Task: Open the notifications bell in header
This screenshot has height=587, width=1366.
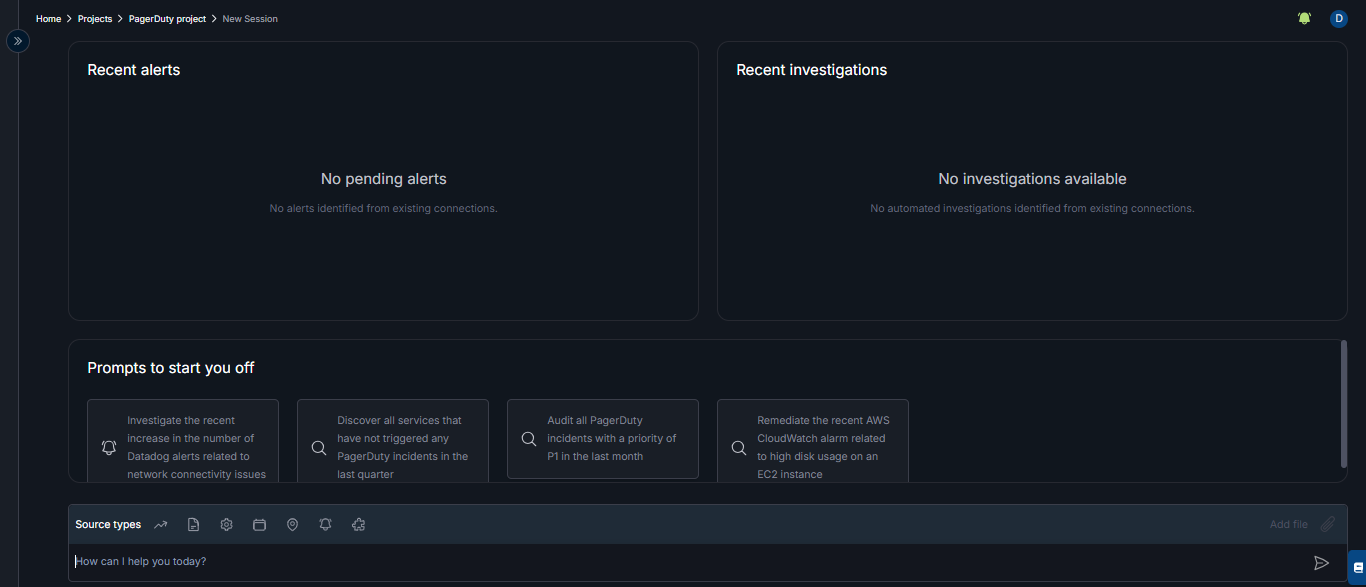Action: [1304, 19]
